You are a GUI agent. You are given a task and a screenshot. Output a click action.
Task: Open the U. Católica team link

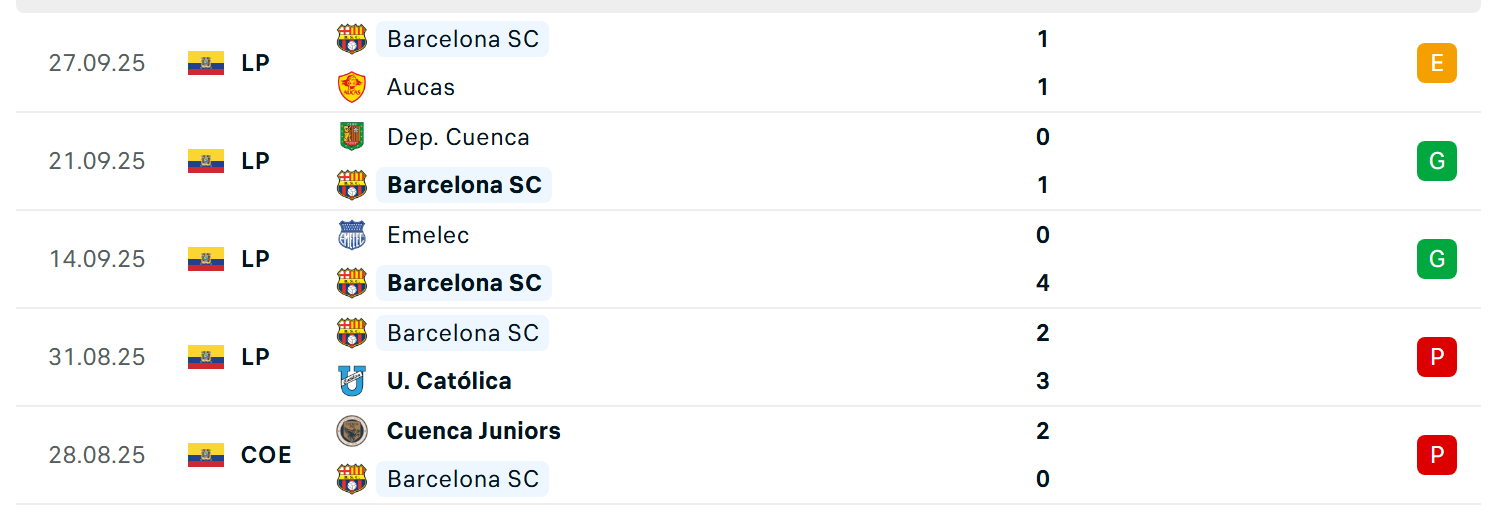[x=449, y=381]
